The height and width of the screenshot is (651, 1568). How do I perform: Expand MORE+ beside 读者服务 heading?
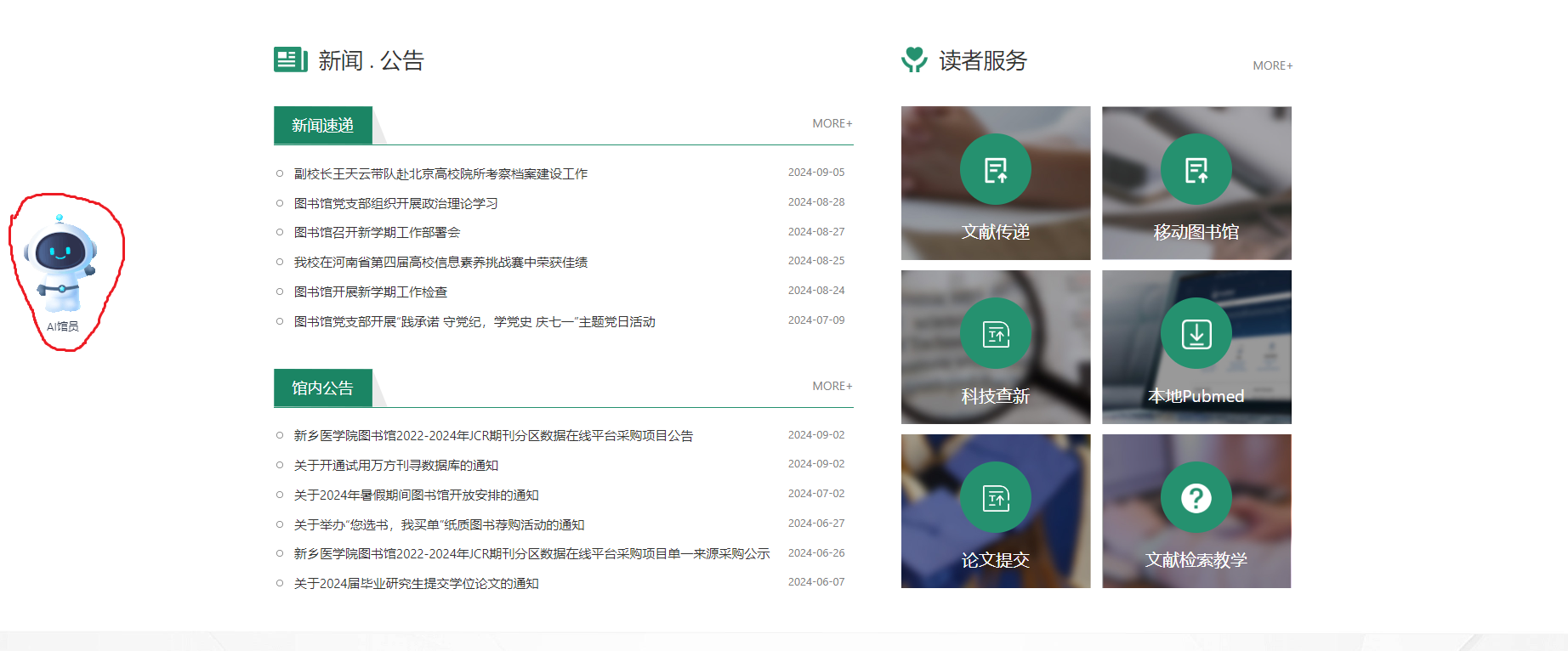pyautogui.click(x=1272, y=66)
